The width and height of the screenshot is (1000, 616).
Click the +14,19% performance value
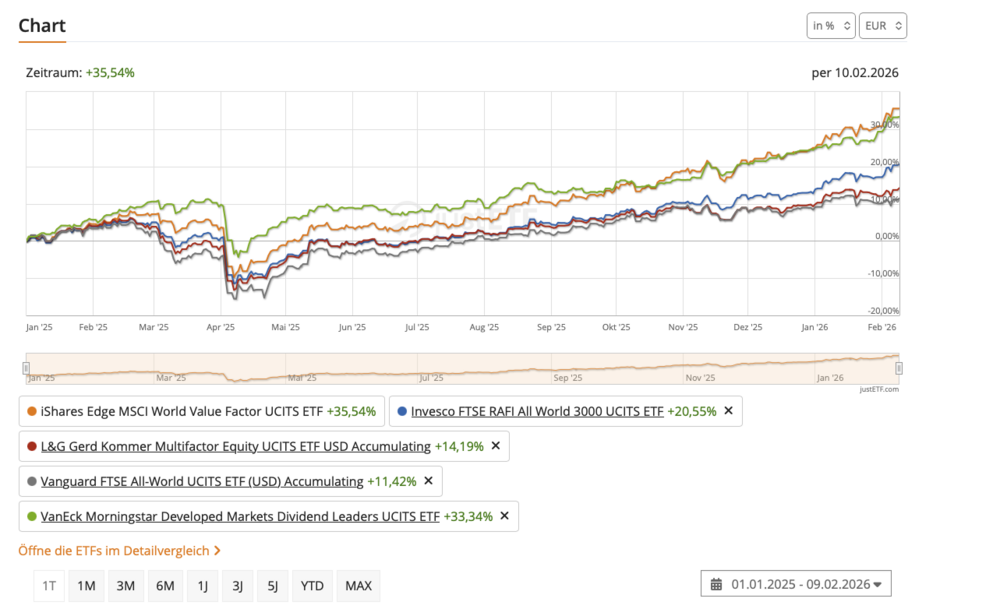pos(459,446)
